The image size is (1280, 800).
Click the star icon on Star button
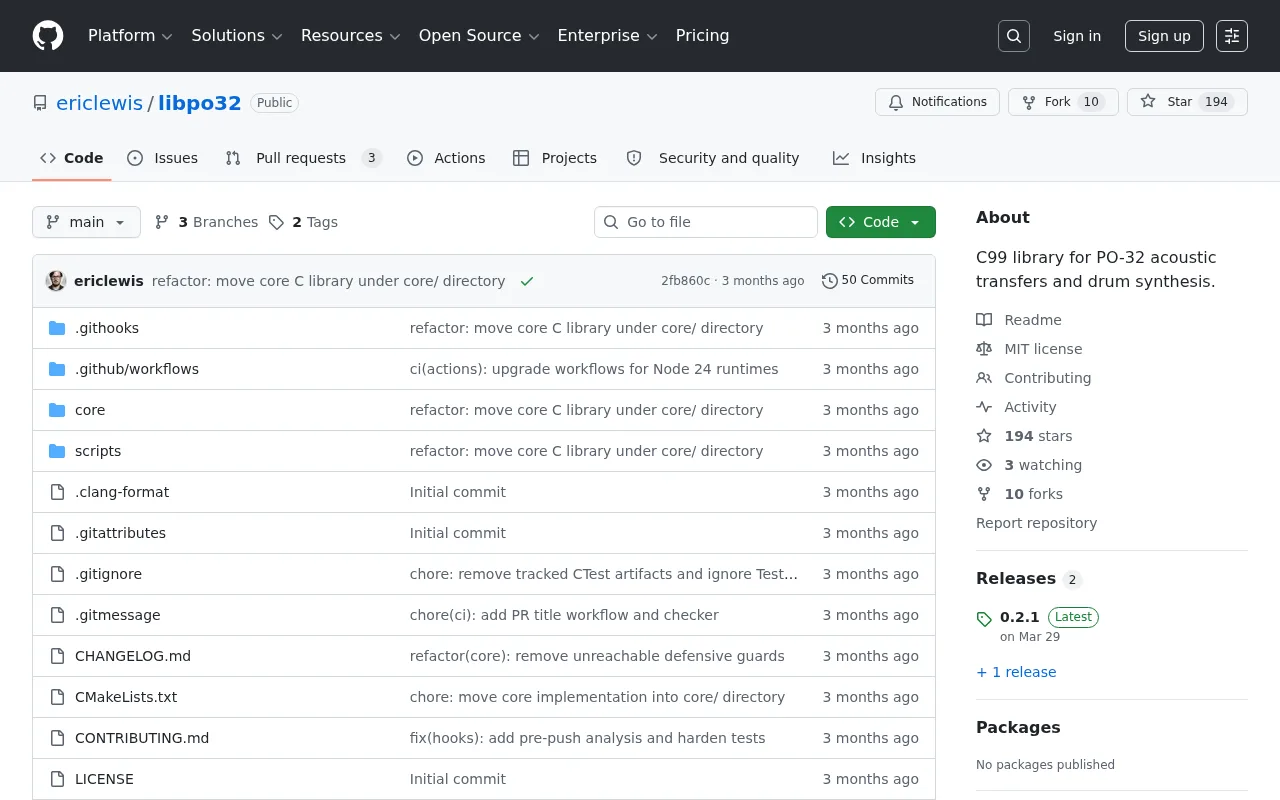click(x=1148, y=102)
